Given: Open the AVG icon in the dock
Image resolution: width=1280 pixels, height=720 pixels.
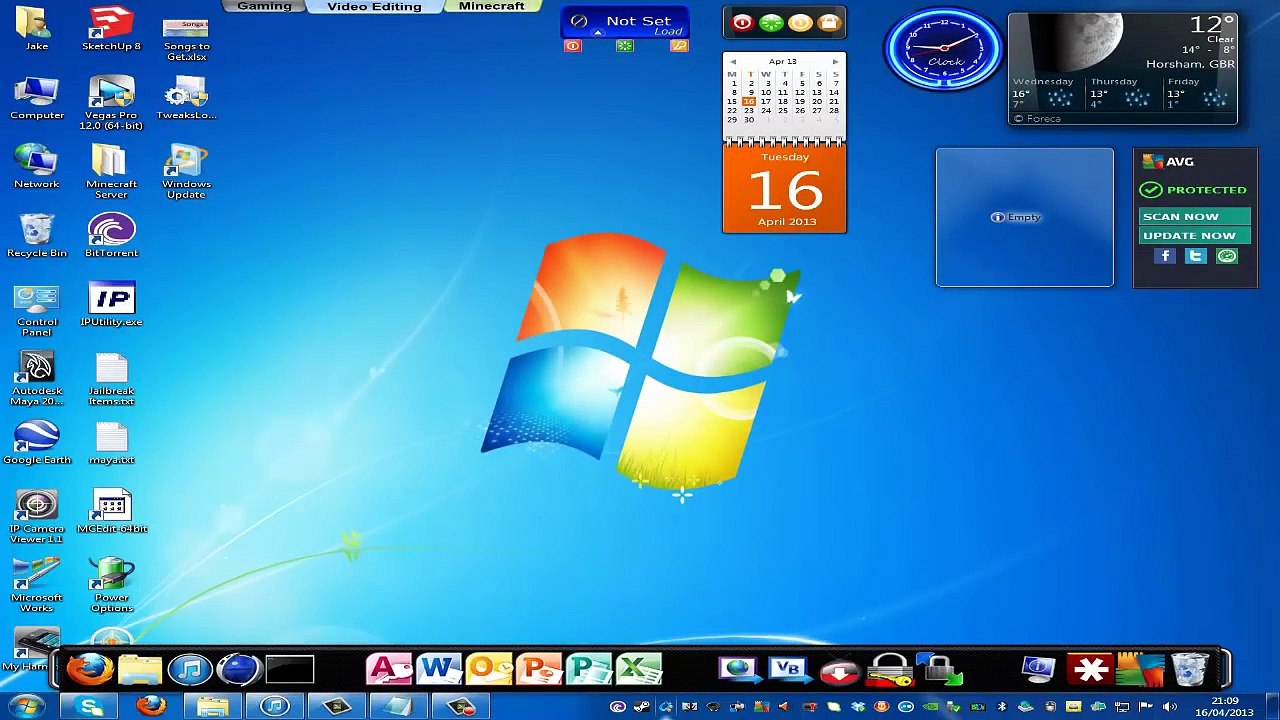Looking at the screenshot, I should pos(1139,668).
